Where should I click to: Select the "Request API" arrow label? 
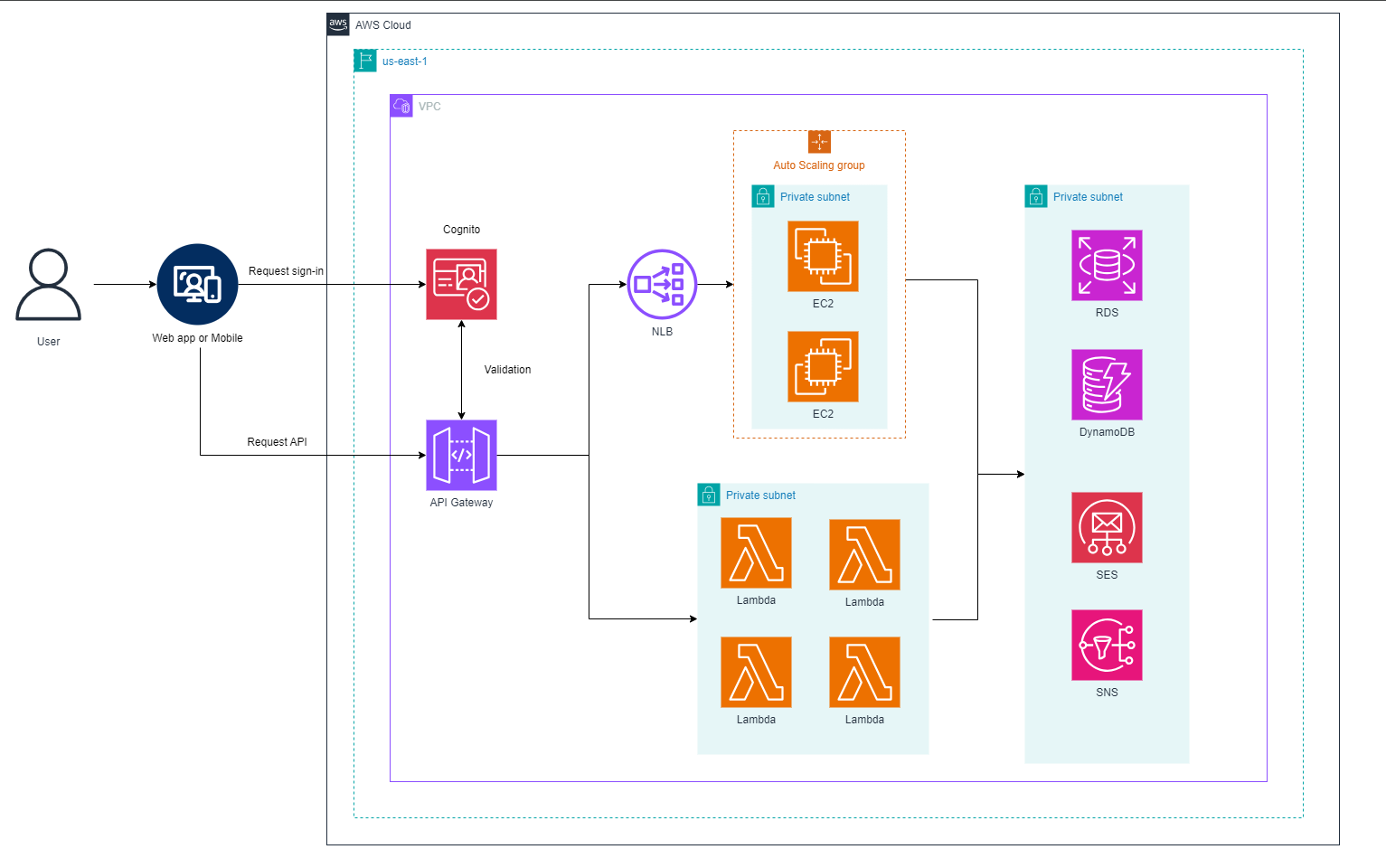click(x=277, y=442)
